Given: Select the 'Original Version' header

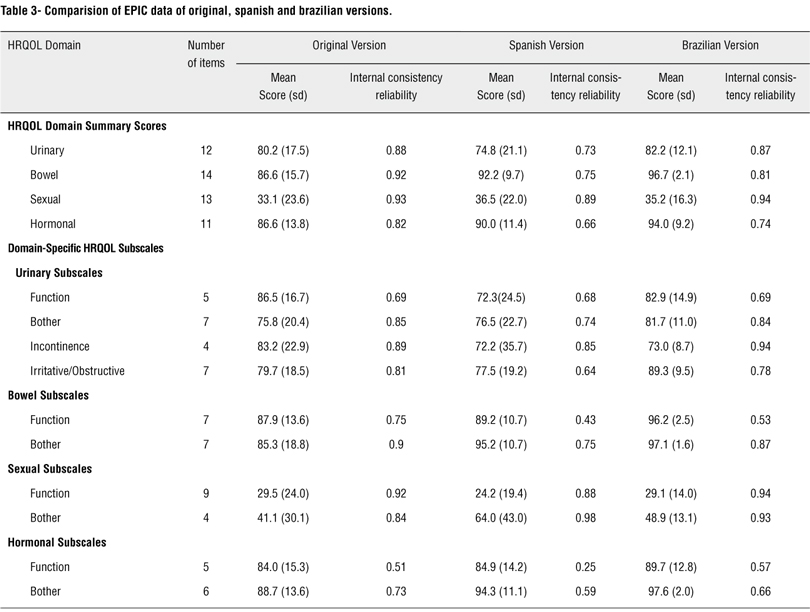Looking at the screenshot, I should click(349, 45).
